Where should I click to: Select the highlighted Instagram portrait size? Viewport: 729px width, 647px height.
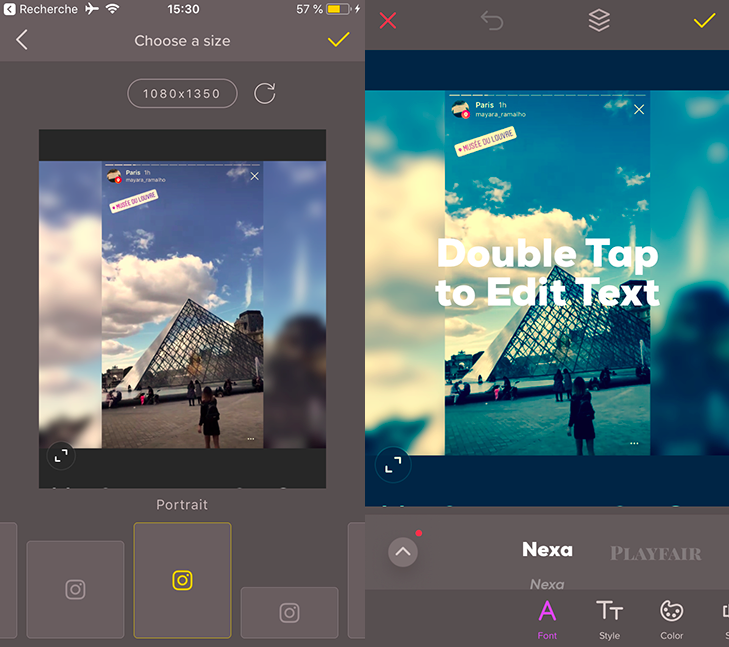click(x=182, y=580)
